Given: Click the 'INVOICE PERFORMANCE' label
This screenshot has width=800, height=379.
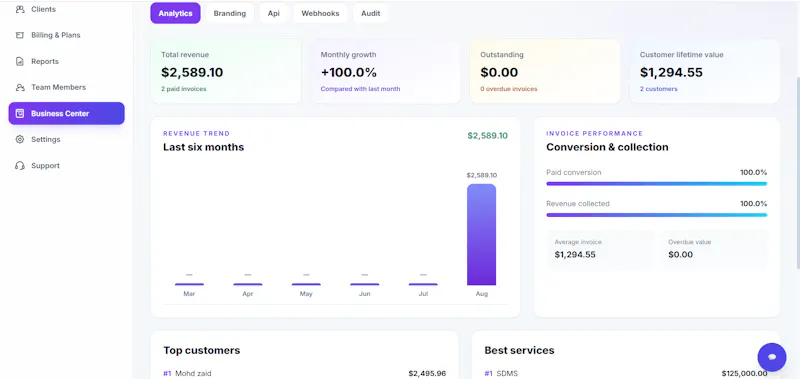Looking at the screenshot, I should click(x=594, y=134).
